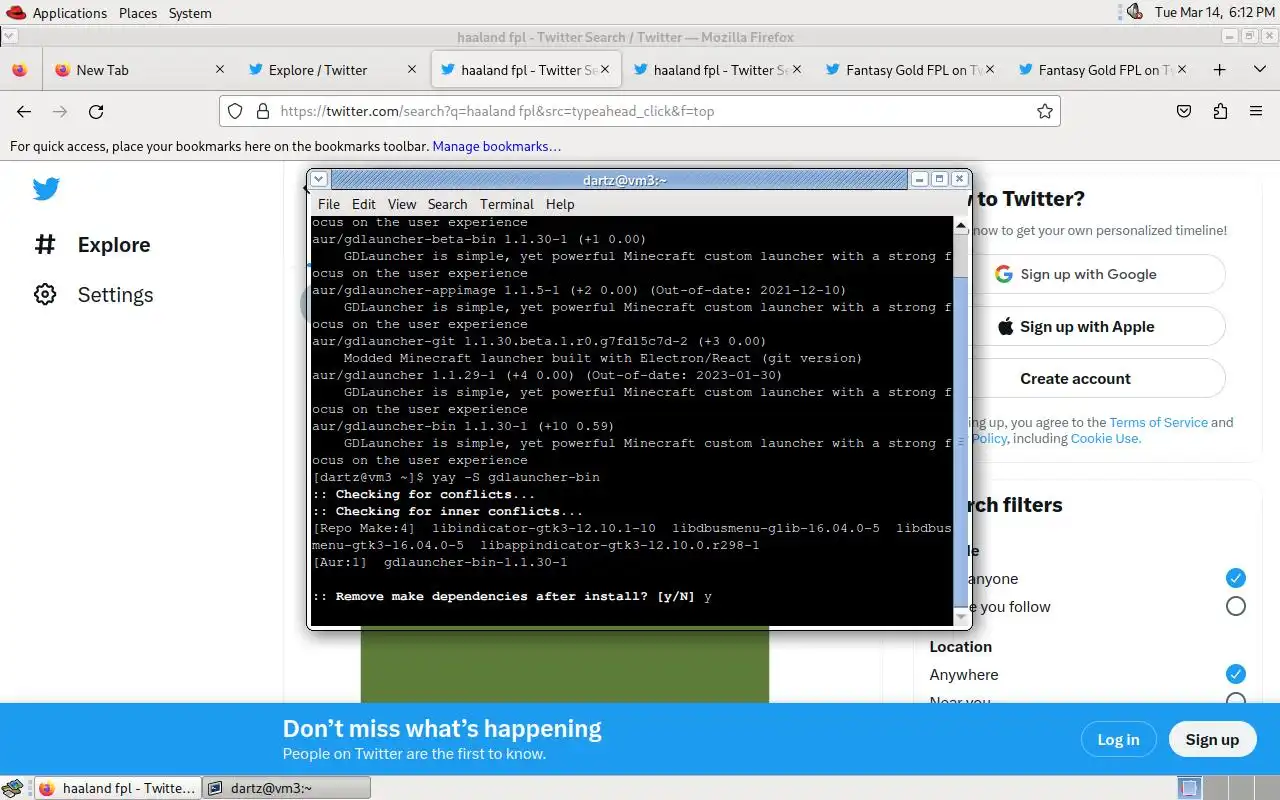Click the Firefox URL address bar
Image resolution: width=1280 pixels, height=800 pixels.
[640, 111]
